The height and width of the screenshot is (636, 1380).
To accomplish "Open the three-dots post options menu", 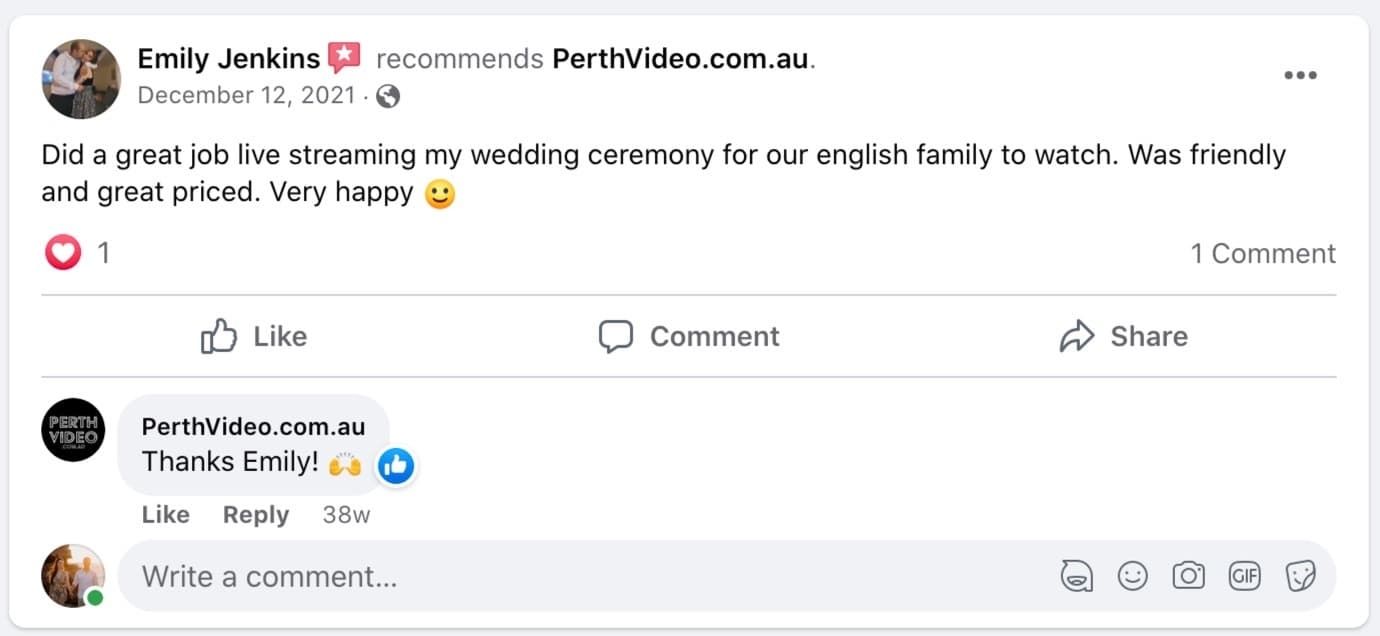I will click(1299, 76).
